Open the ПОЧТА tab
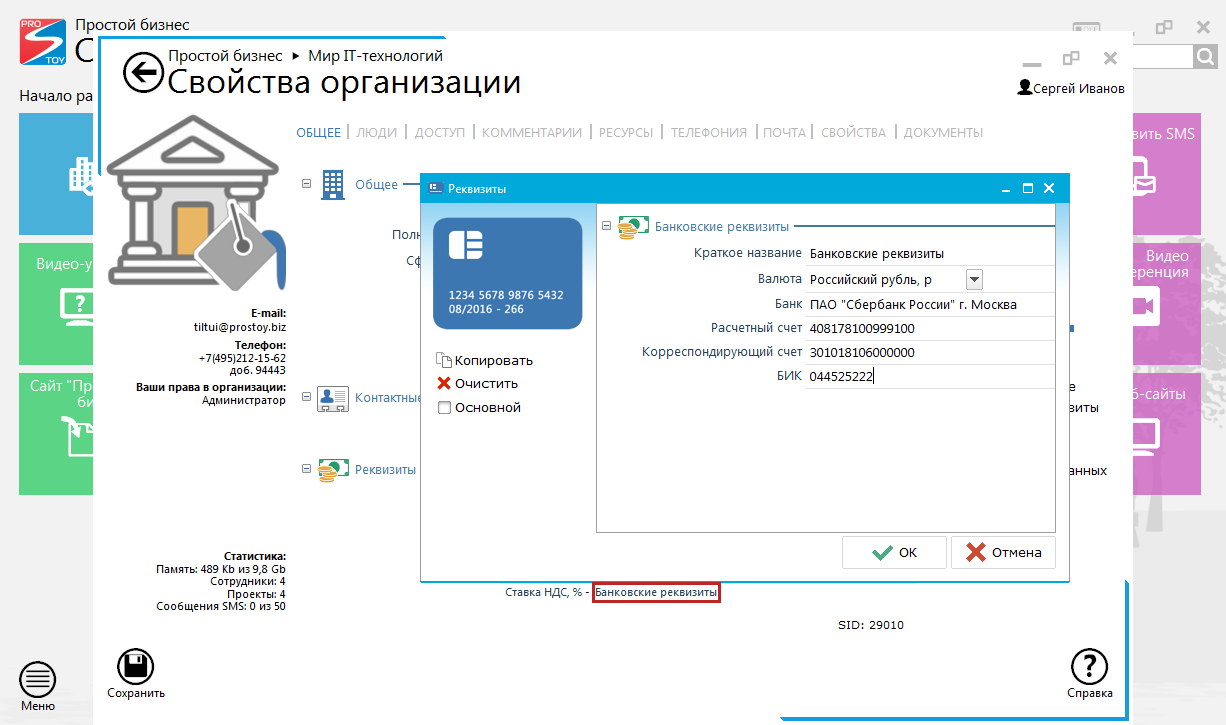The height and width of the screenshot is (725, 1226). tap(784, 132)
